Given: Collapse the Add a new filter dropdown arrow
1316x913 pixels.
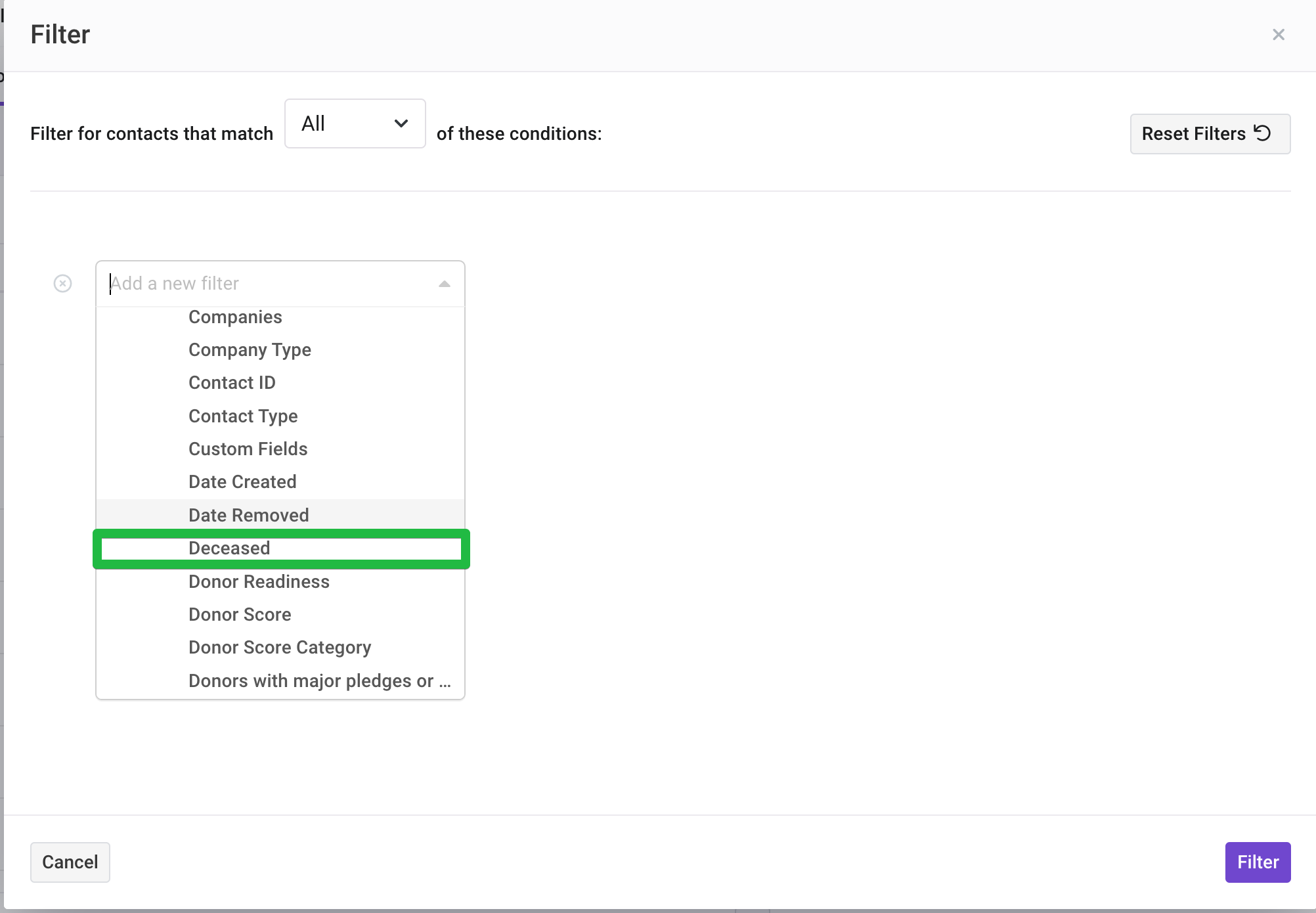Looking at the screenshot, I should point(445,284).
